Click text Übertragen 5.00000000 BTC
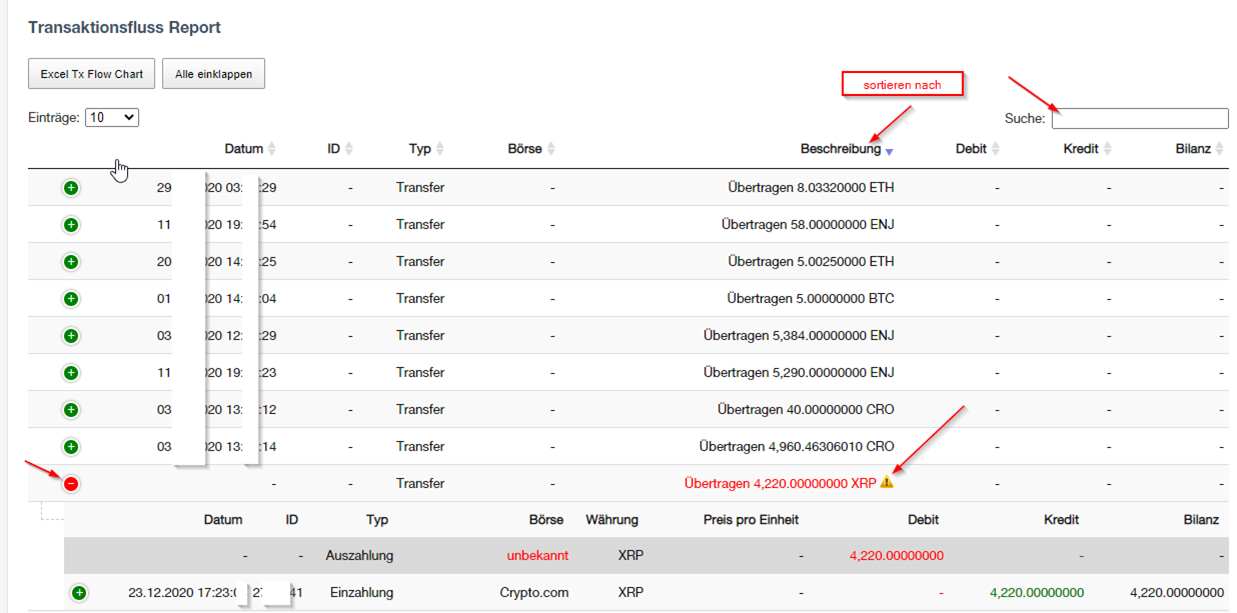Screen dimensions: 1237x613 tap(810, 299)
